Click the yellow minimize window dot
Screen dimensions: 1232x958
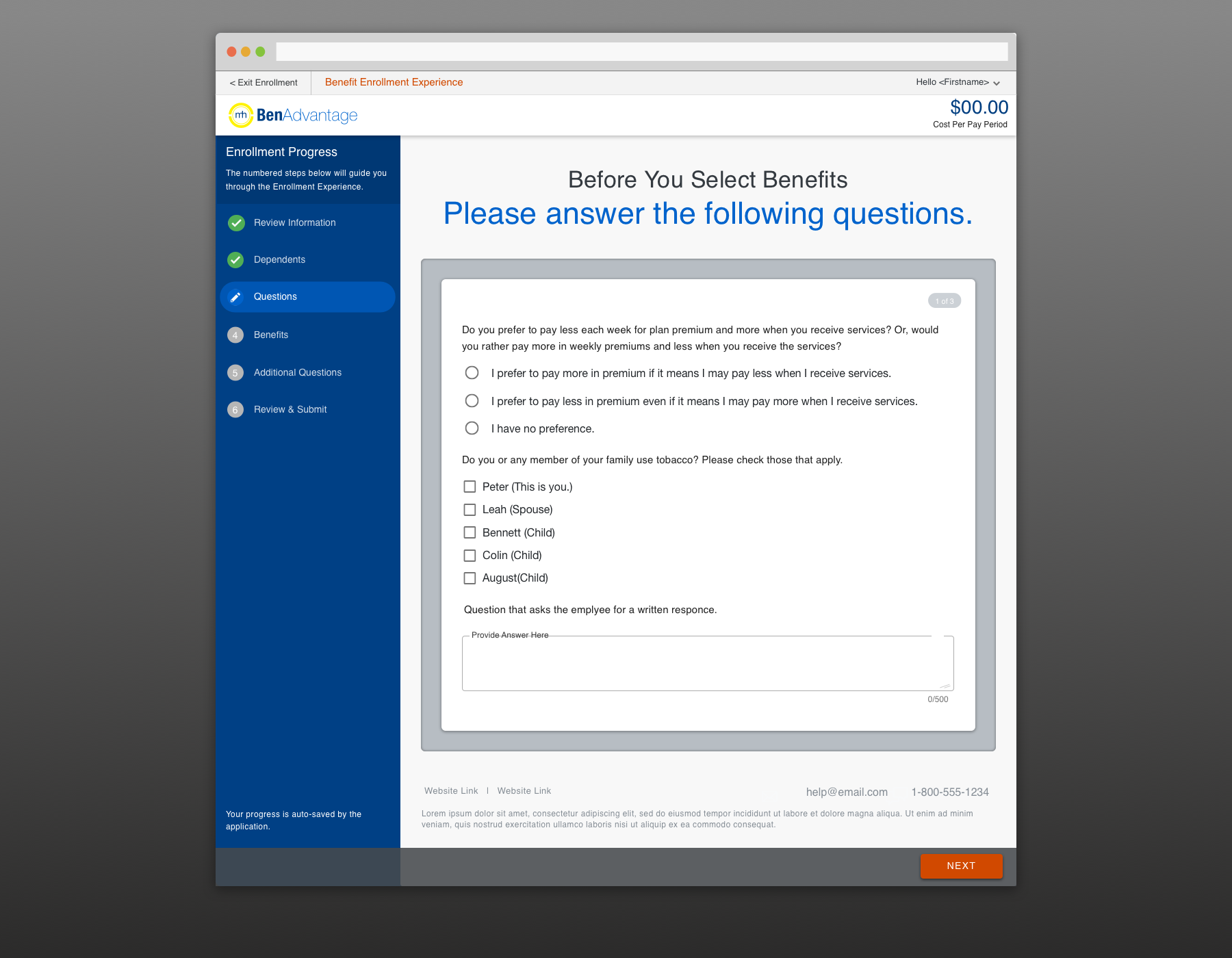[x=246, y=52]
